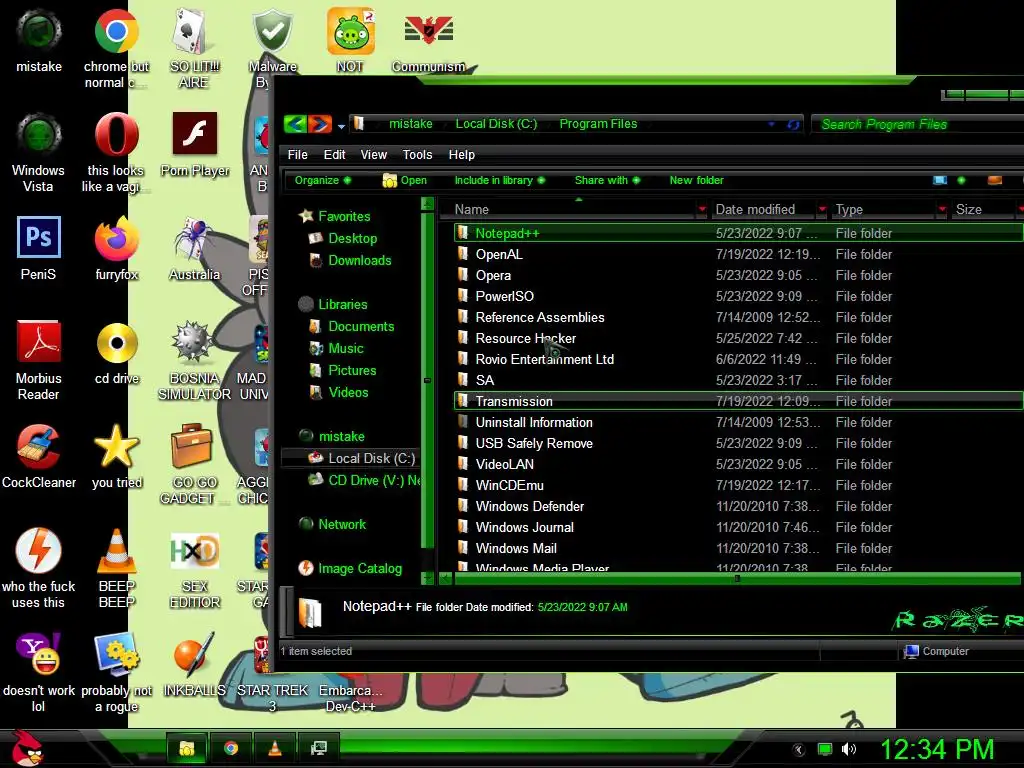
Task: Select CD Drive (V:) in navigation pane
Action: 374,481
